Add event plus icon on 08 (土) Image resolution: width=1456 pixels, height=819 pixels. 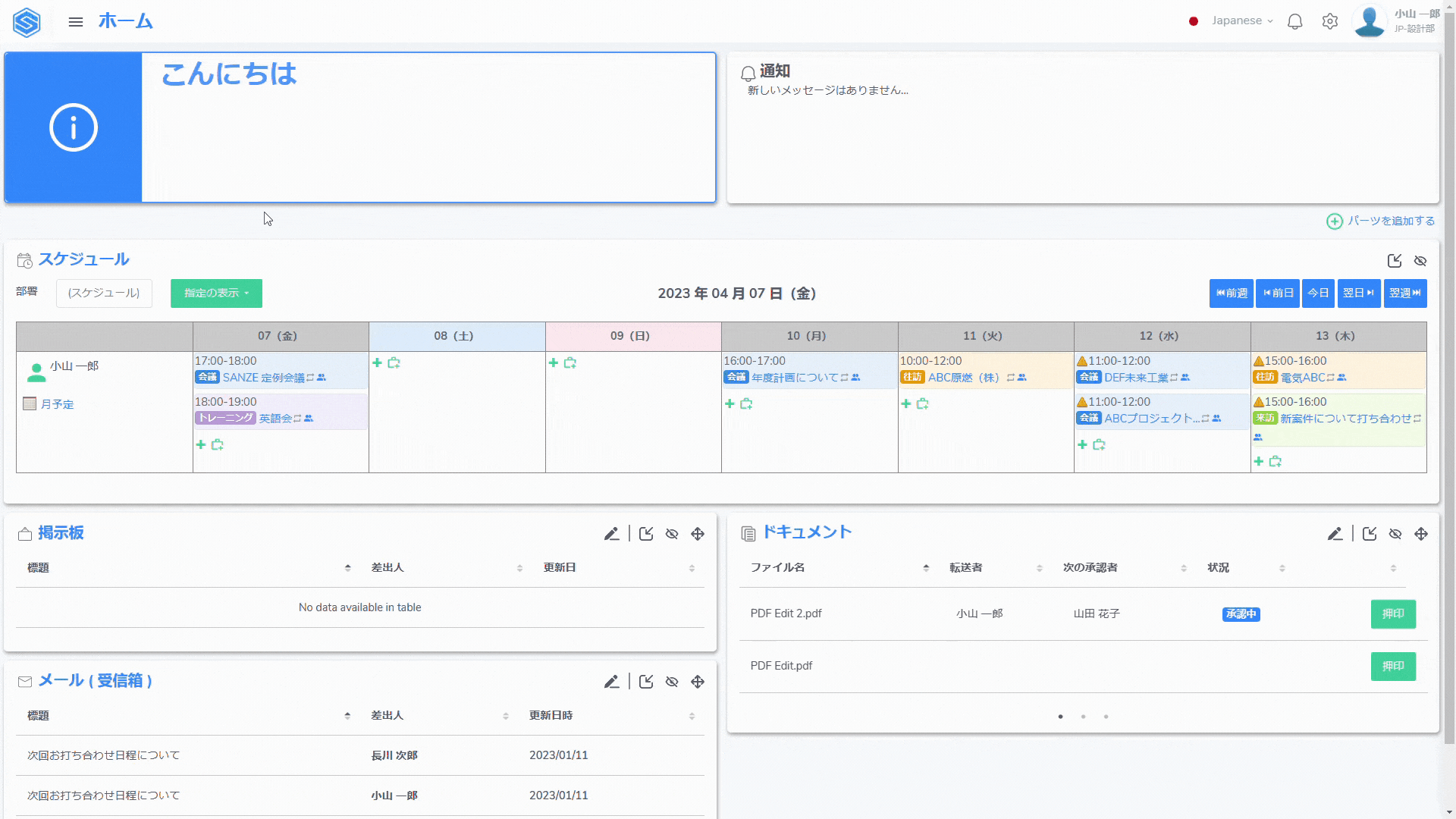[377, 362]
